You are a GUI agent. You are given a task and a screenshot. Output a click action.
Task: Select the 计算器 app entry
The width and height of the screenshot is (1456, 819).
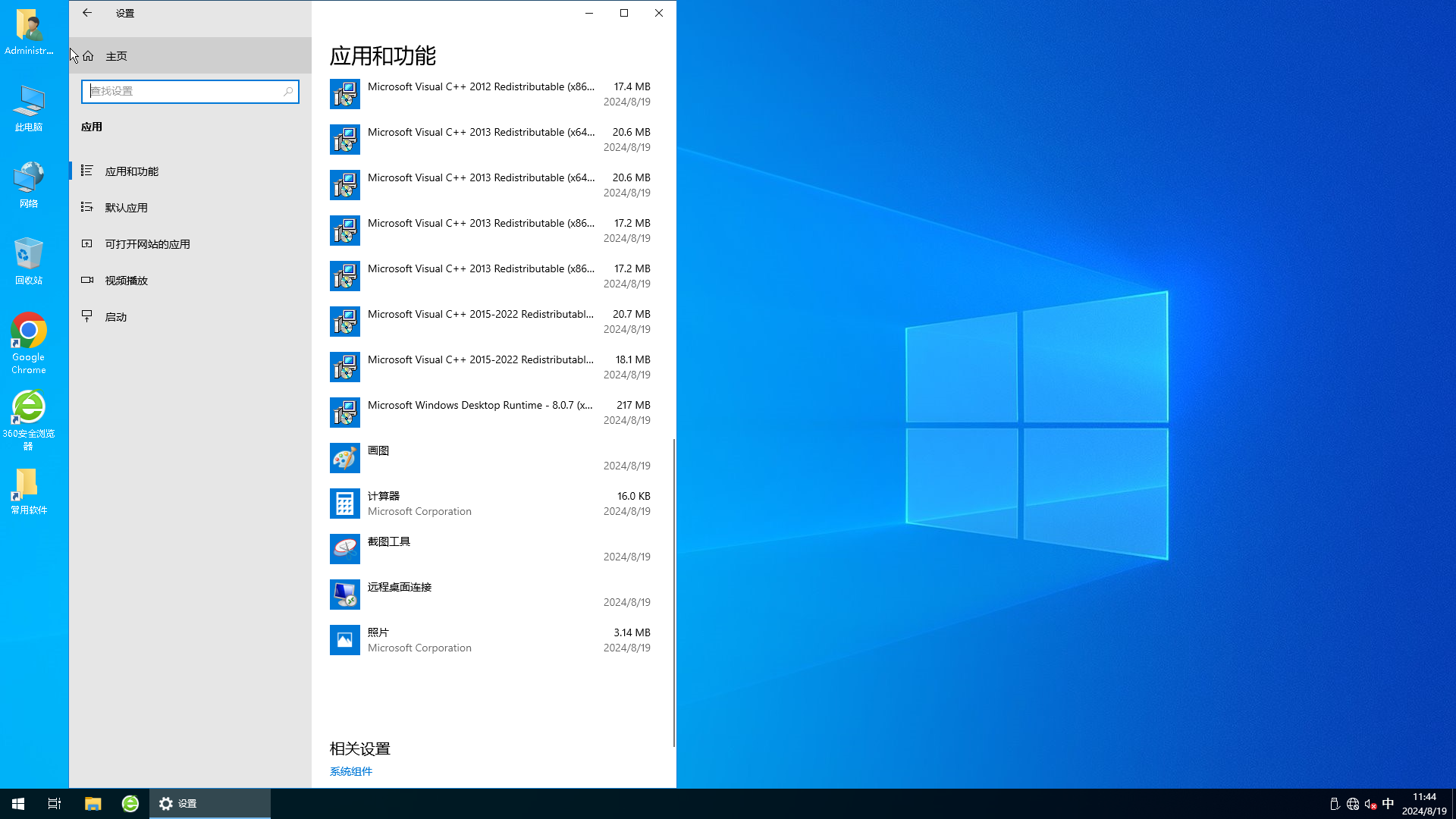pyautogui.click(x=491, y=504)
